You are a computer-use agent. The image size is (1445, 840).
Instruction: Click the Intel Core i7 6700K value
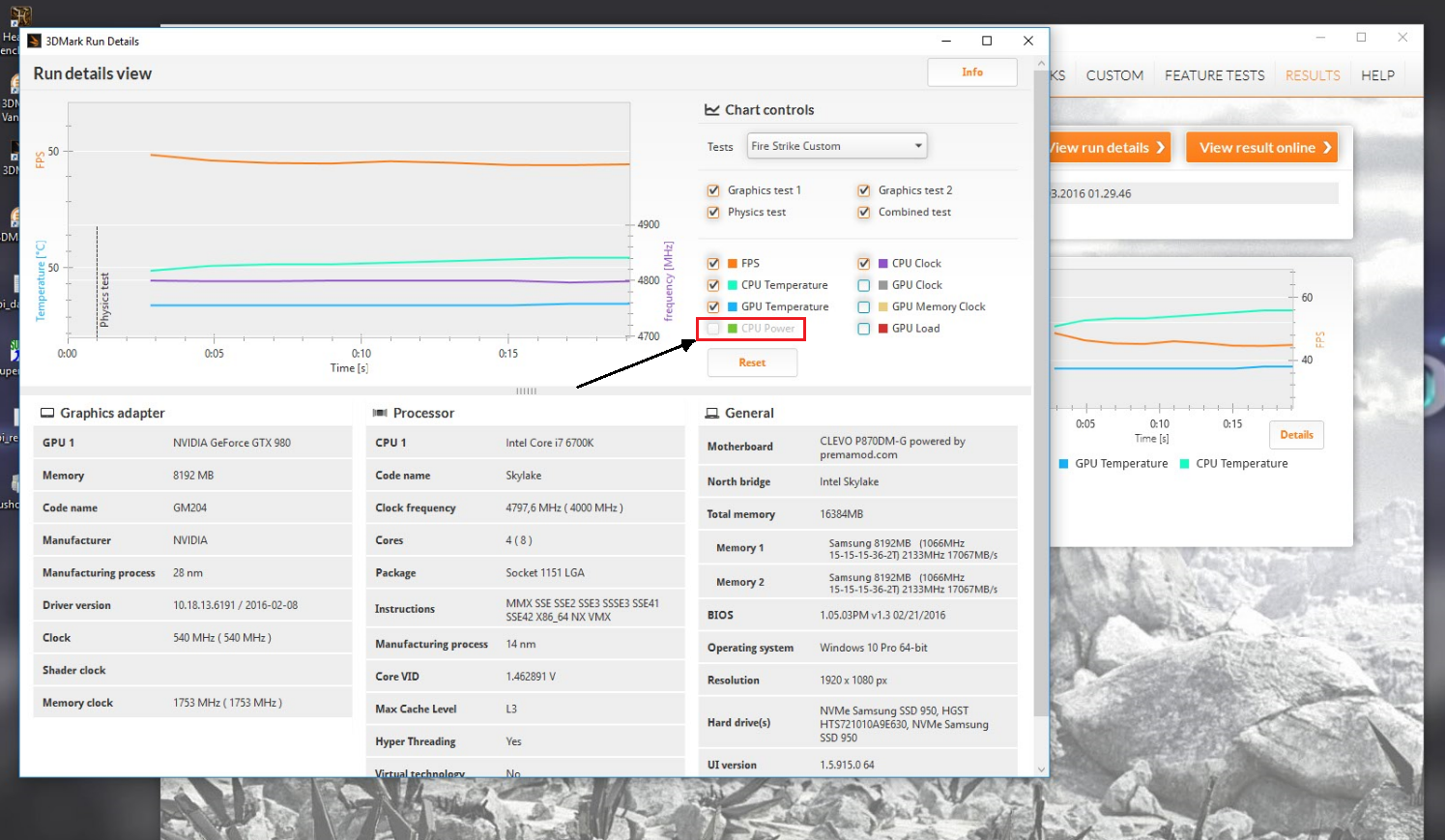[x=550, y=443]
